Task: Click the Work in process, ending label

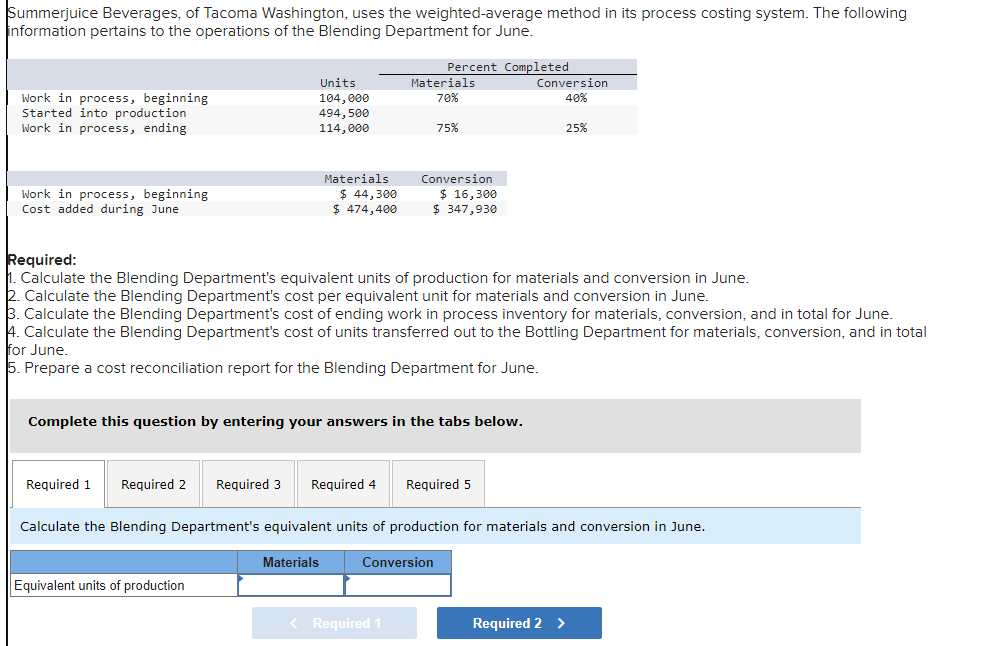Action: coord(104,128)
